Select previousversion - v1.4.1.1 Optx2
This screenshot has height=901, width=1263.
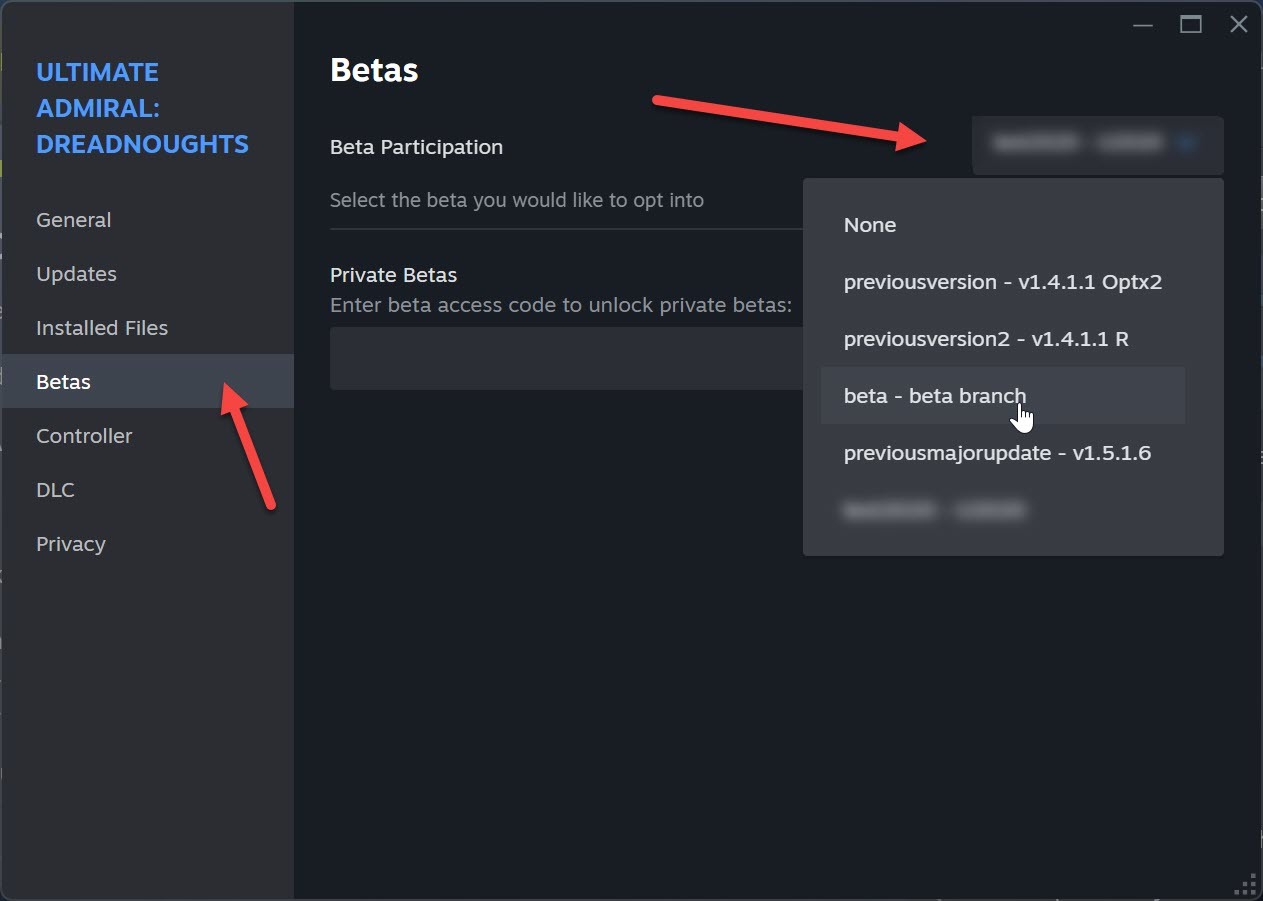pyautogui.click(x=1003, y=282)
